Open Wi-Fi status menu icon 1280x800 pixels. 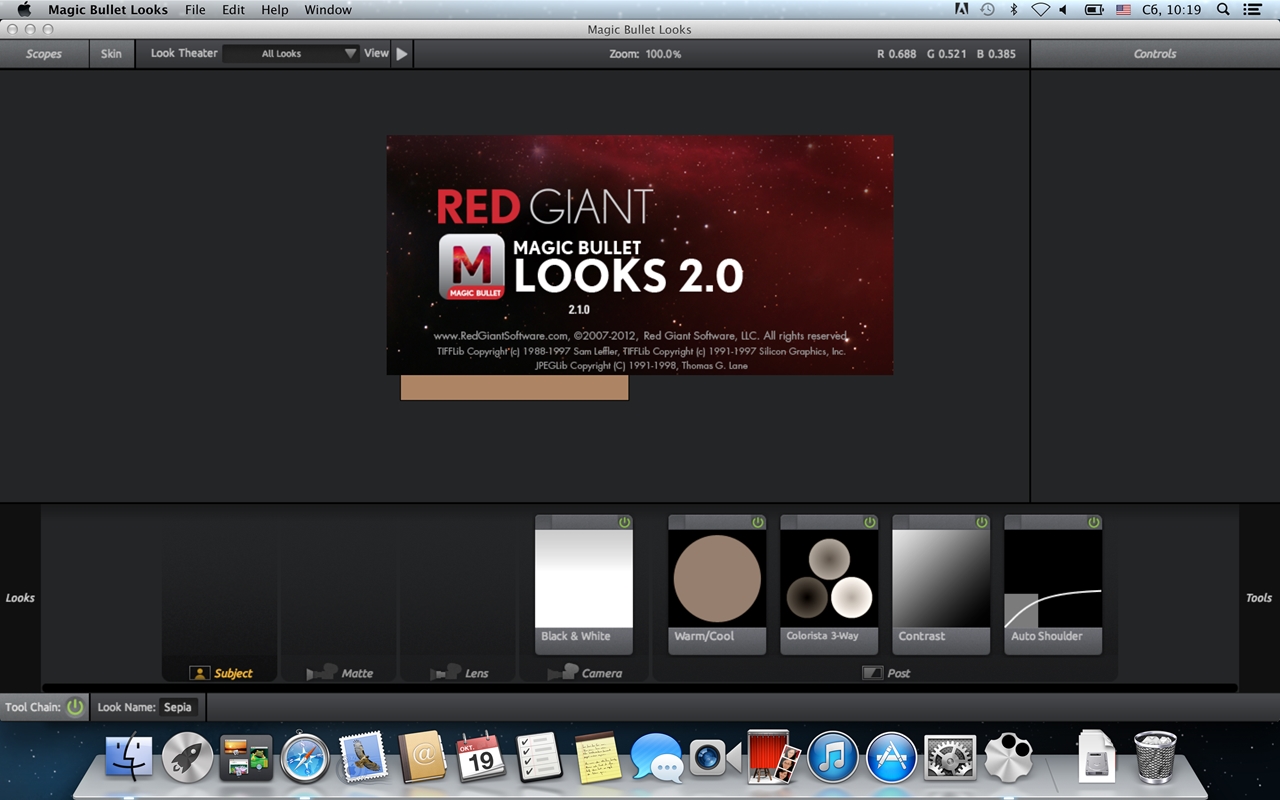coord(1040,10)
